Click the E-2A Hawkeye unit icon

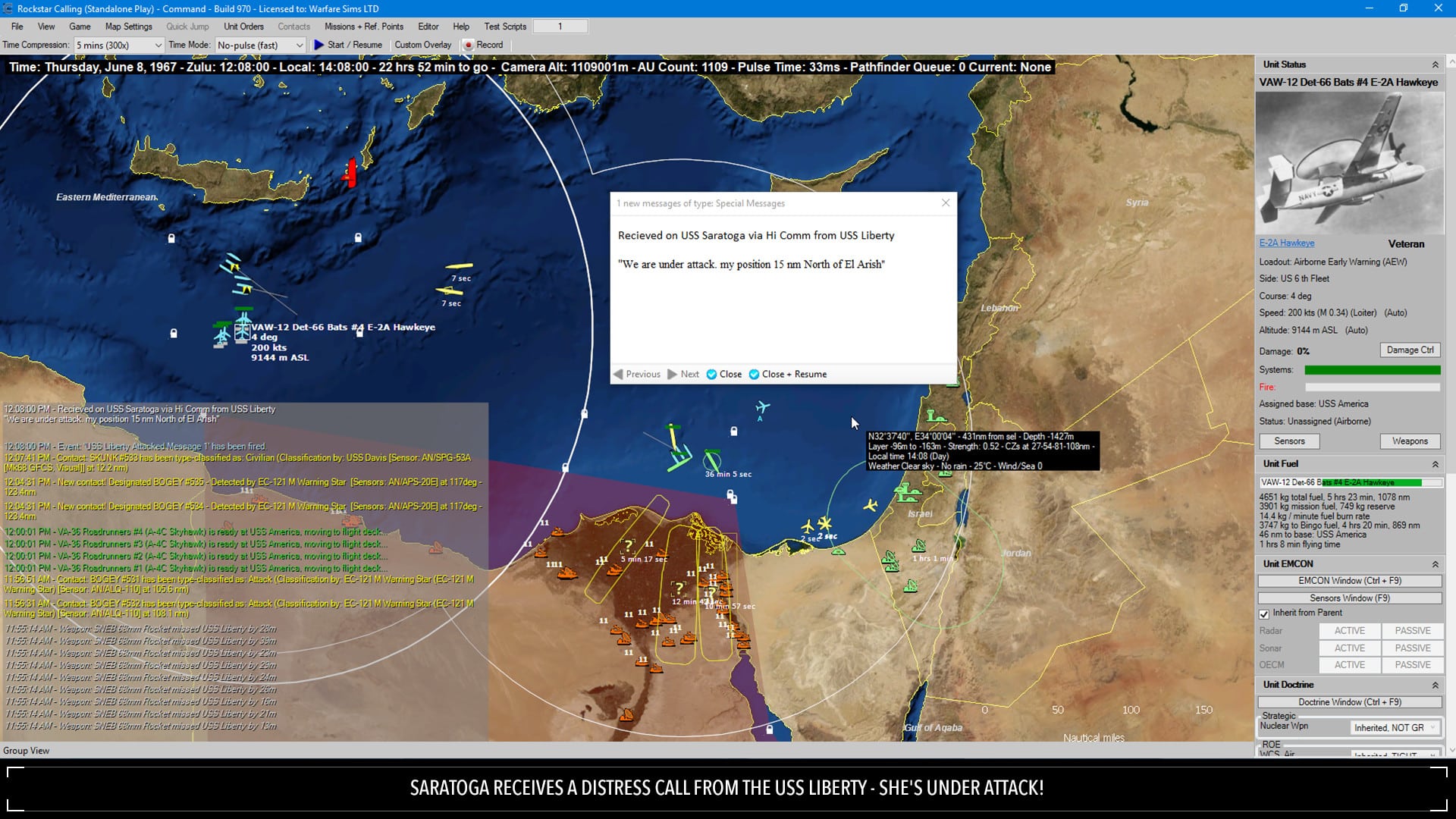tap(242, 326)
